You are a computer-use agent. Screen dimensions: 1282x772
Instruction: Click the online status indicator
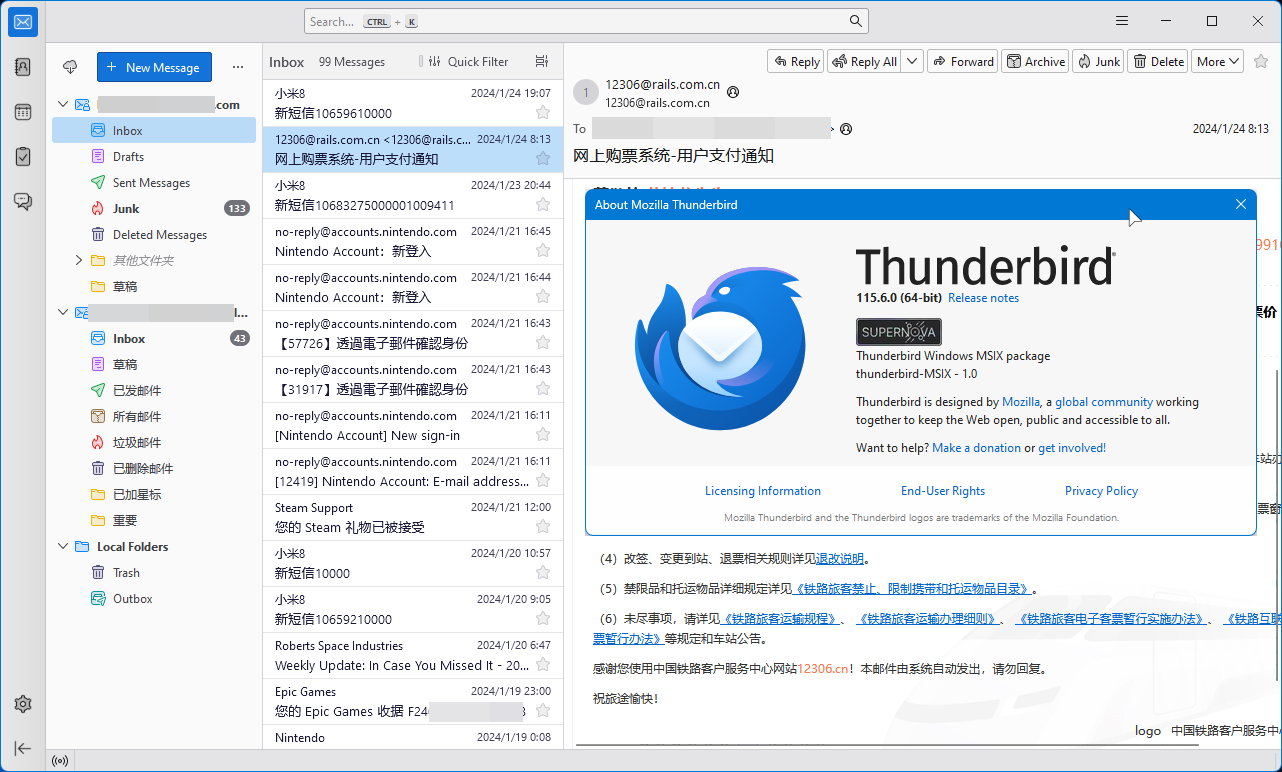60,761
